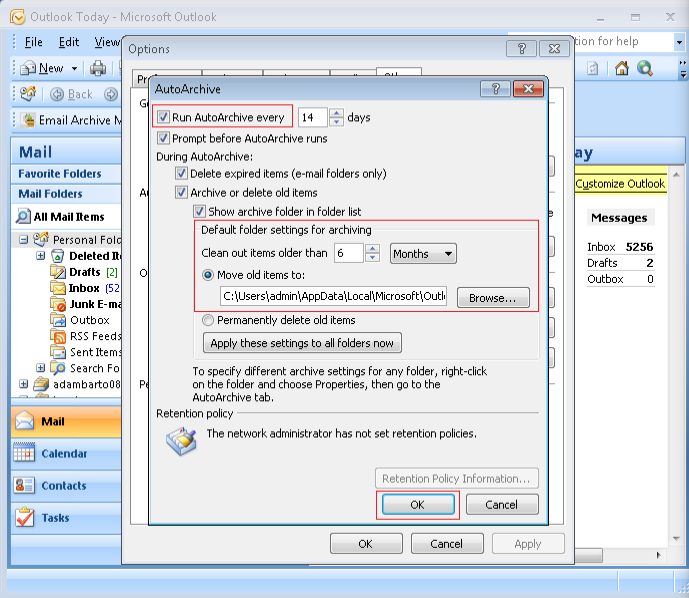Viewport: 689px width, 598px height.
Task: Open the Drafts folder
Action: click(84, 272)
